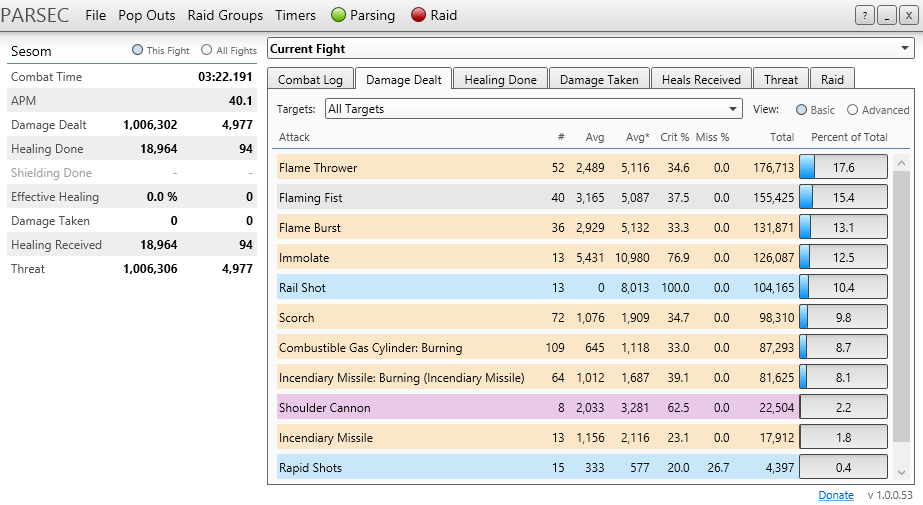Sort by the Miss % column header
The height and width of the screenshot is (505, 923).
click(x=712, y=137)
